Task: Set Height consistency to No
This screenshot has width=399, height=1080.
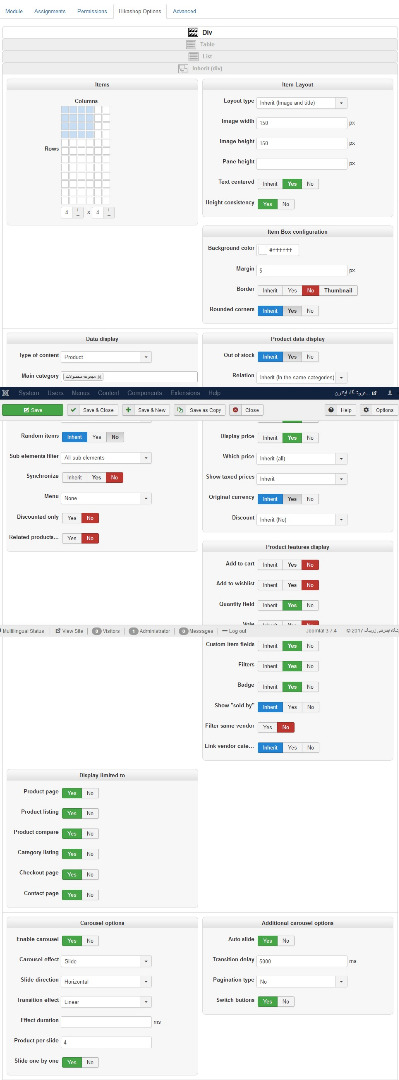Action: (x=285, y=204)
